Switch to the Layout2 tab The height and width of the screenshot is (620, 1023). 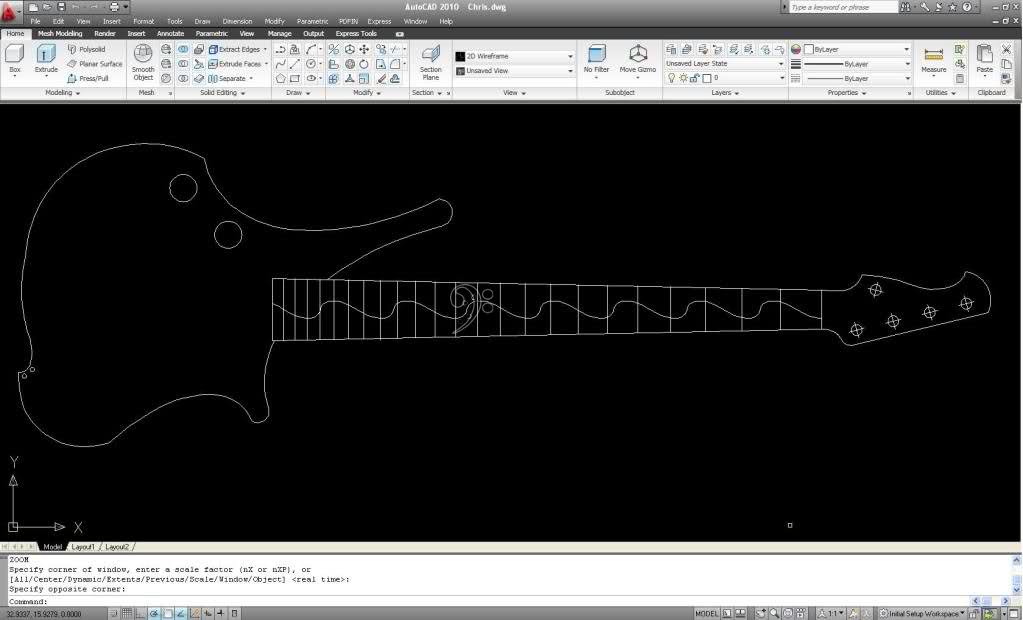(117, 547)
